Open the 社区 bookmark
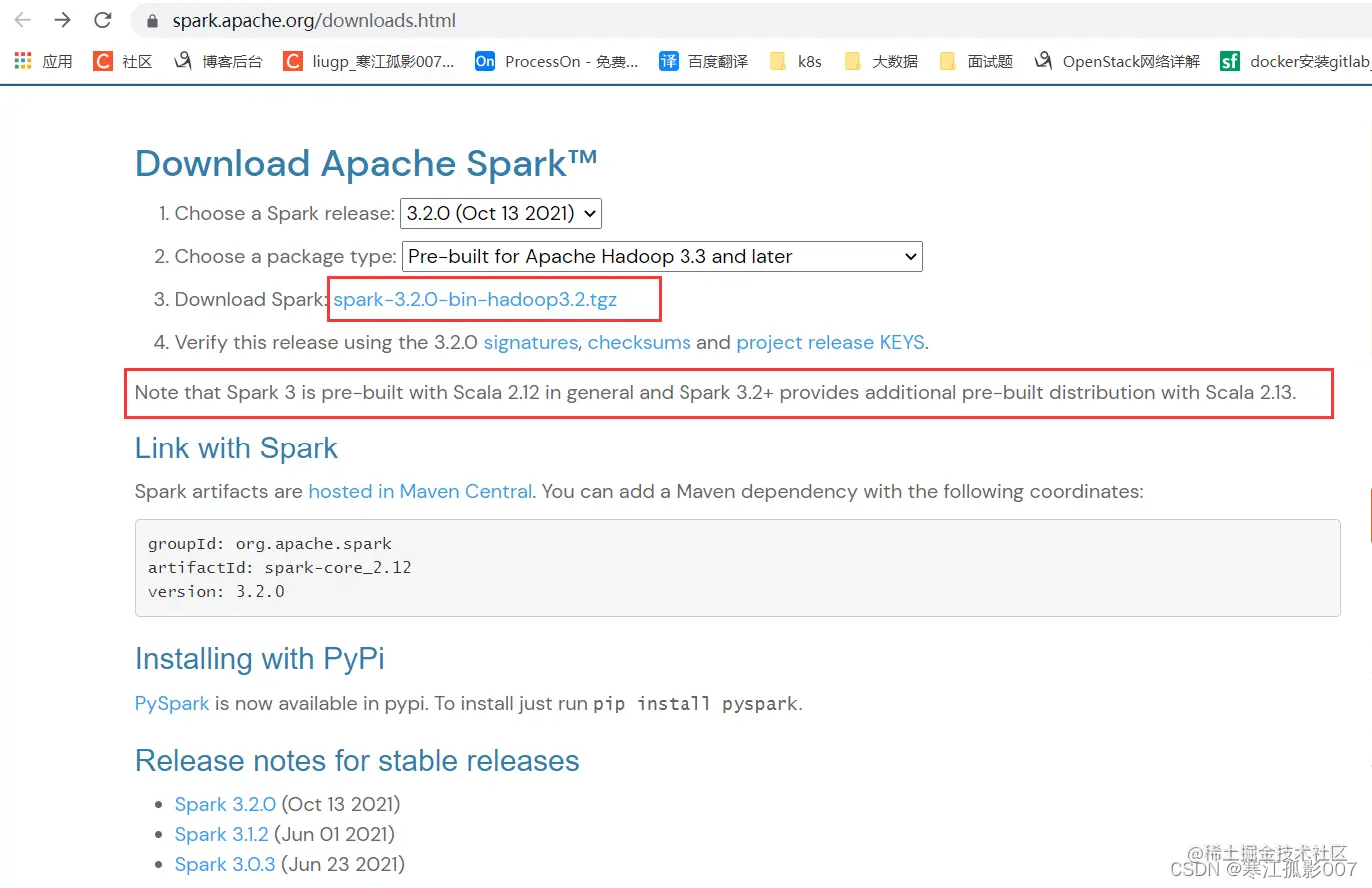Screen dimensions: 1372x888 click(122, 61)
